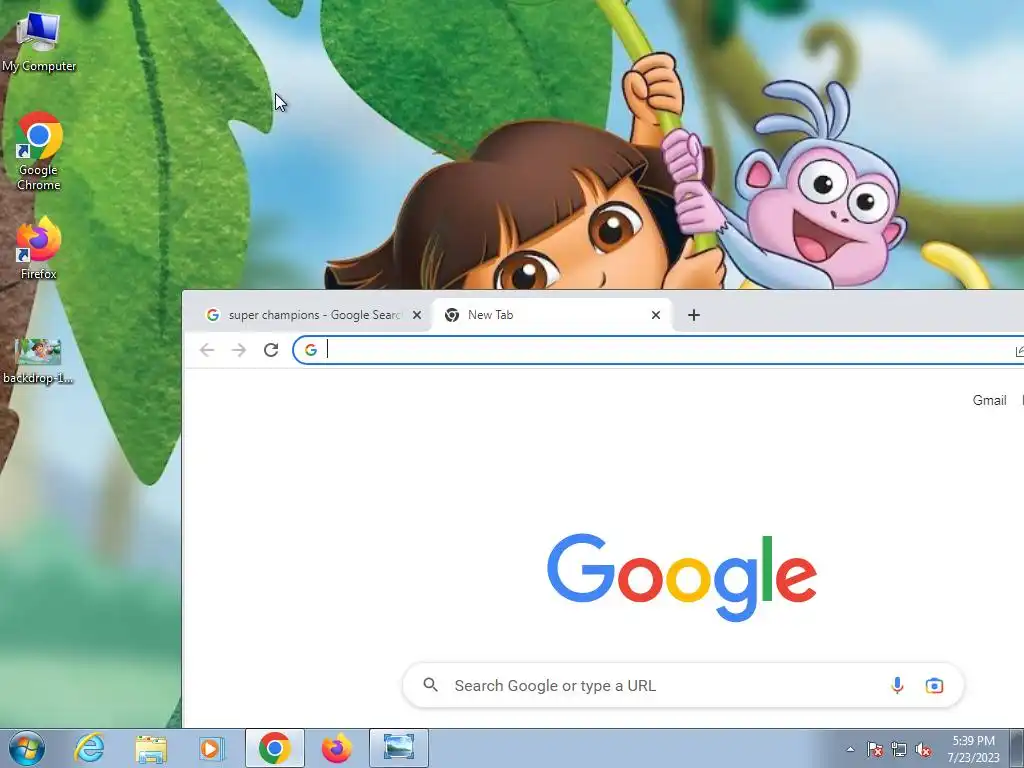This screenshot has height=768, width=1024.
Task: Switch to the super champions Google Search tab
Action: pyautogui.click(x=306, y=315)
